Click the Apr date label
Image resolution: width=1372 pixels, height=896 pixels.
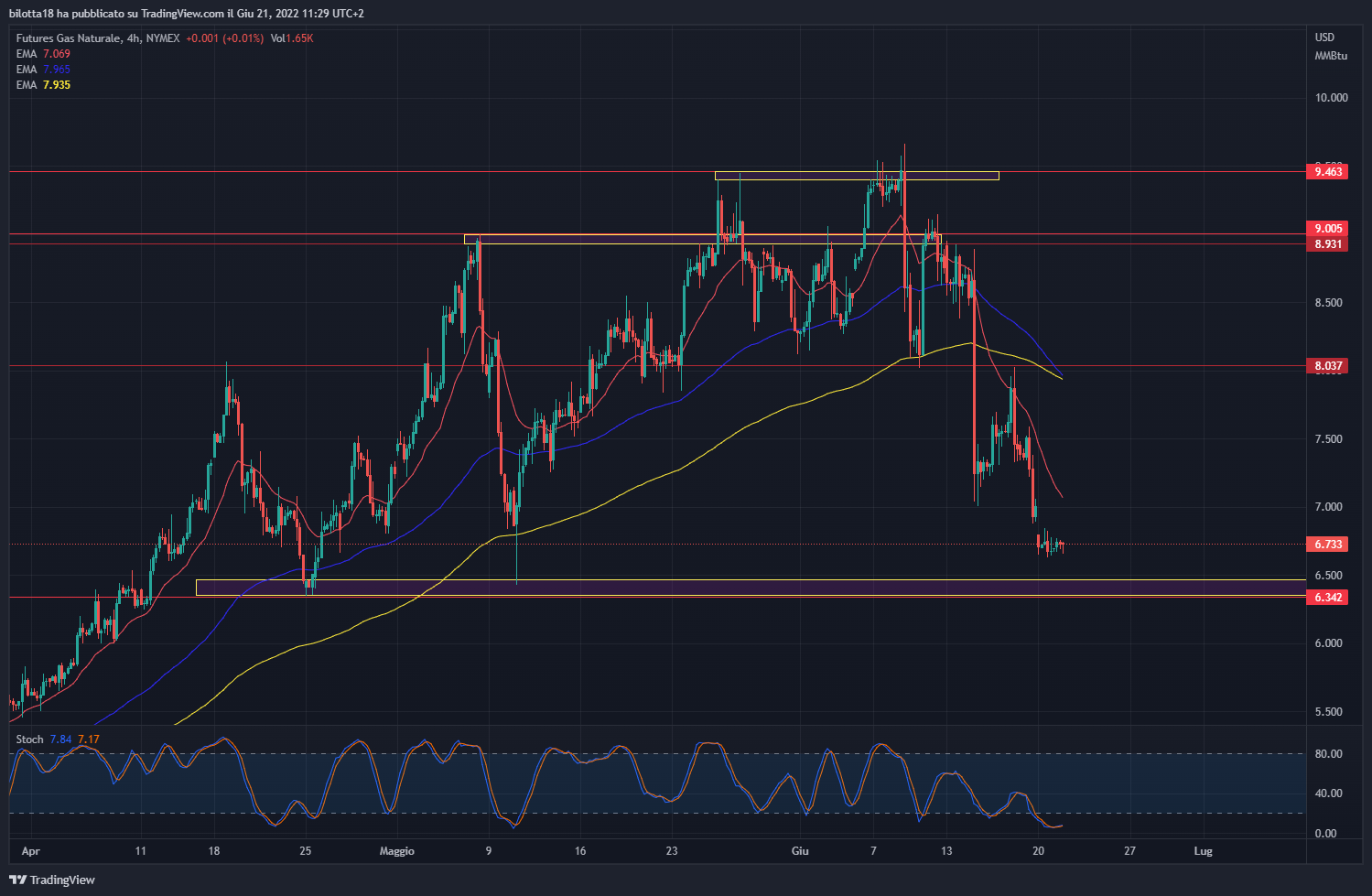30,851
